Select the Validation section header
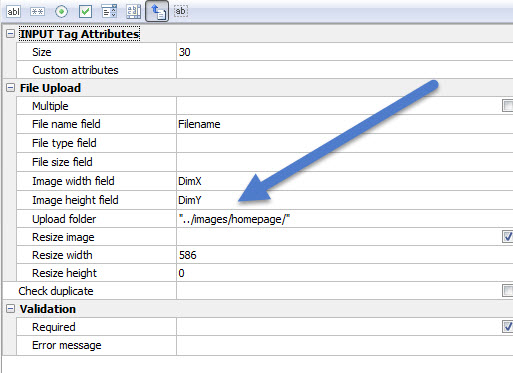513x373 pixels. (x=48, y=309)
